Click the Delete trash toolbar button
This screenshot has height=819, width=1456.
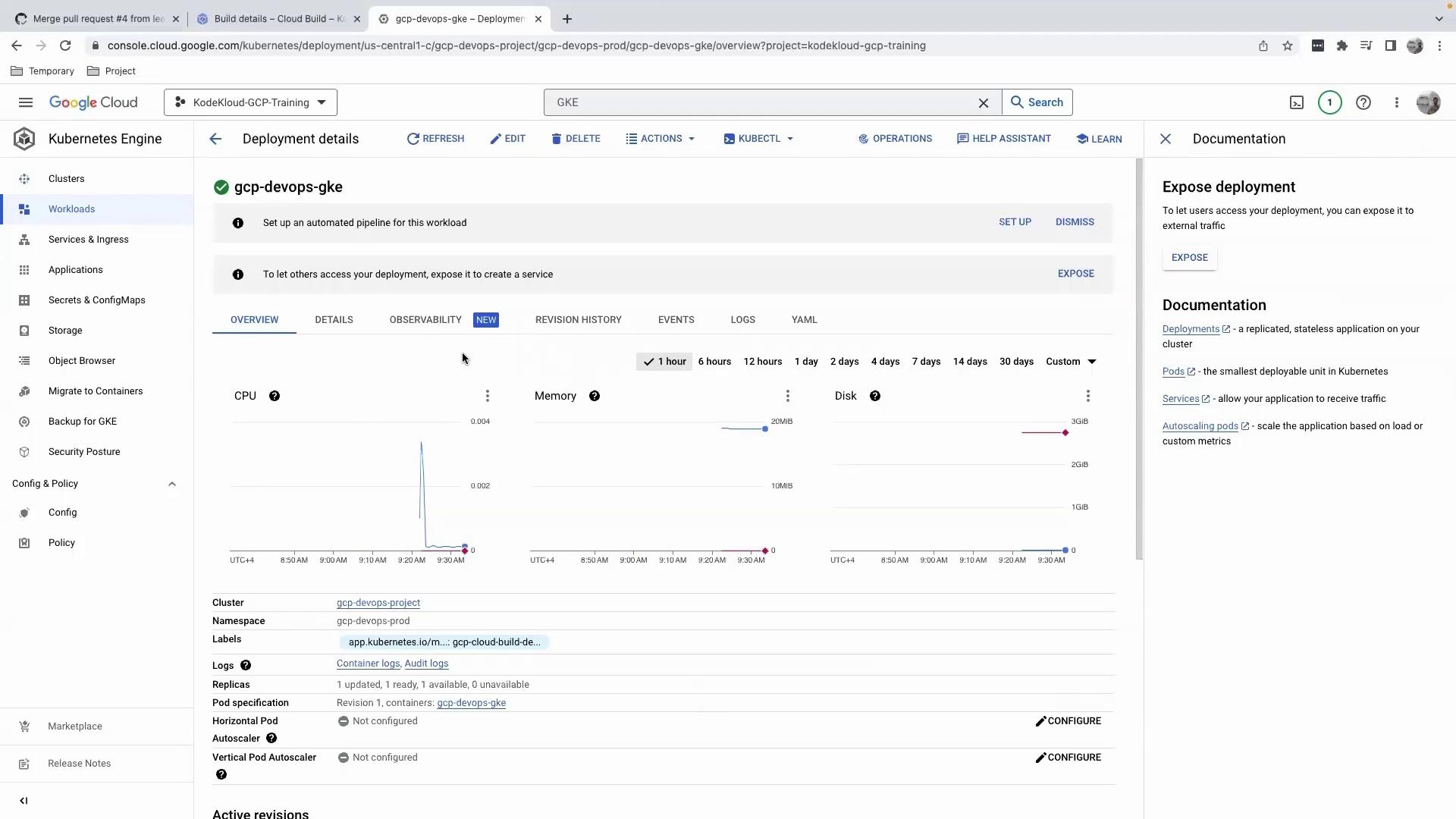point(576,139)
